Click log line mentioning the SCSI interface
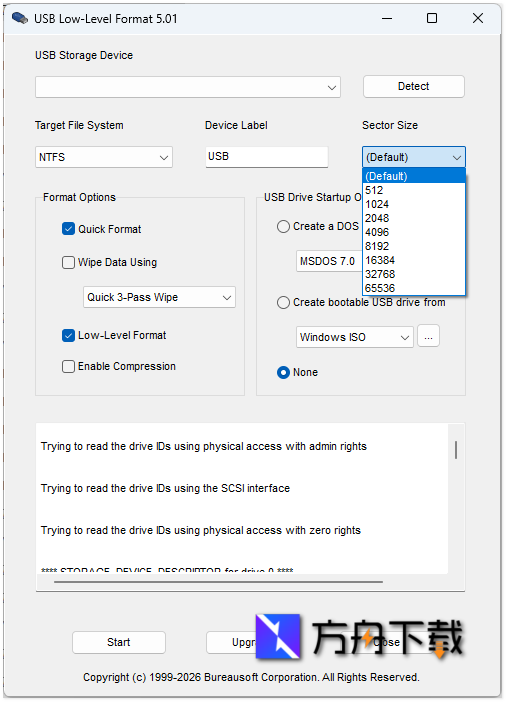 [x=165, y=488]
